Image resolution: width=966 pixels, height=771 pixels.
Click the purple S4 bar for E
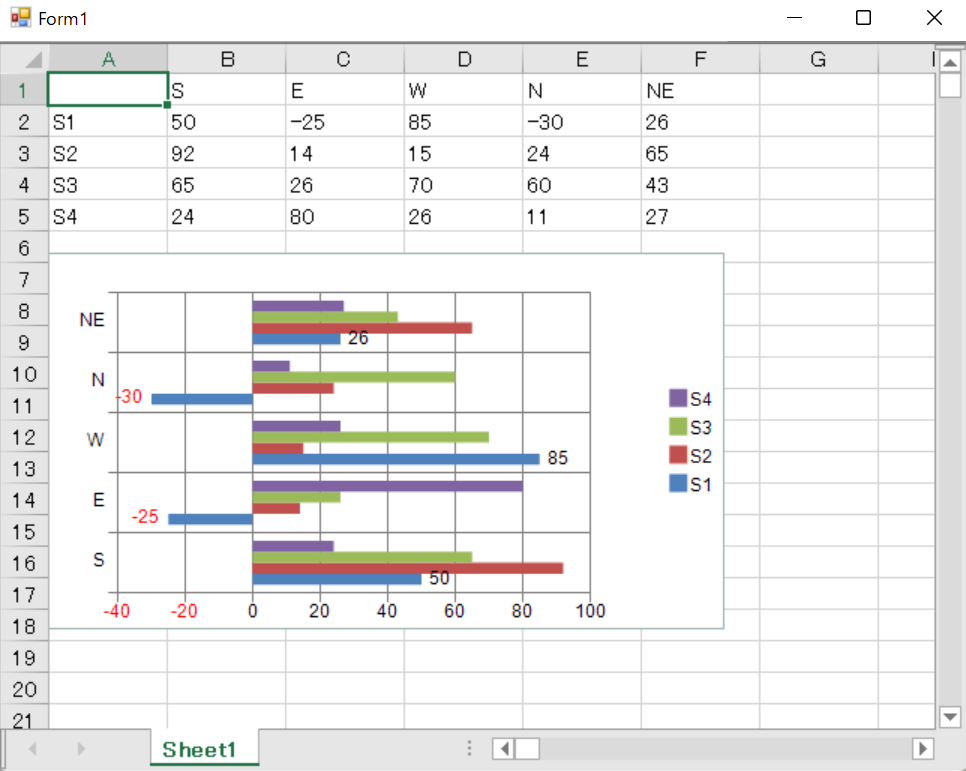[388, 486]
